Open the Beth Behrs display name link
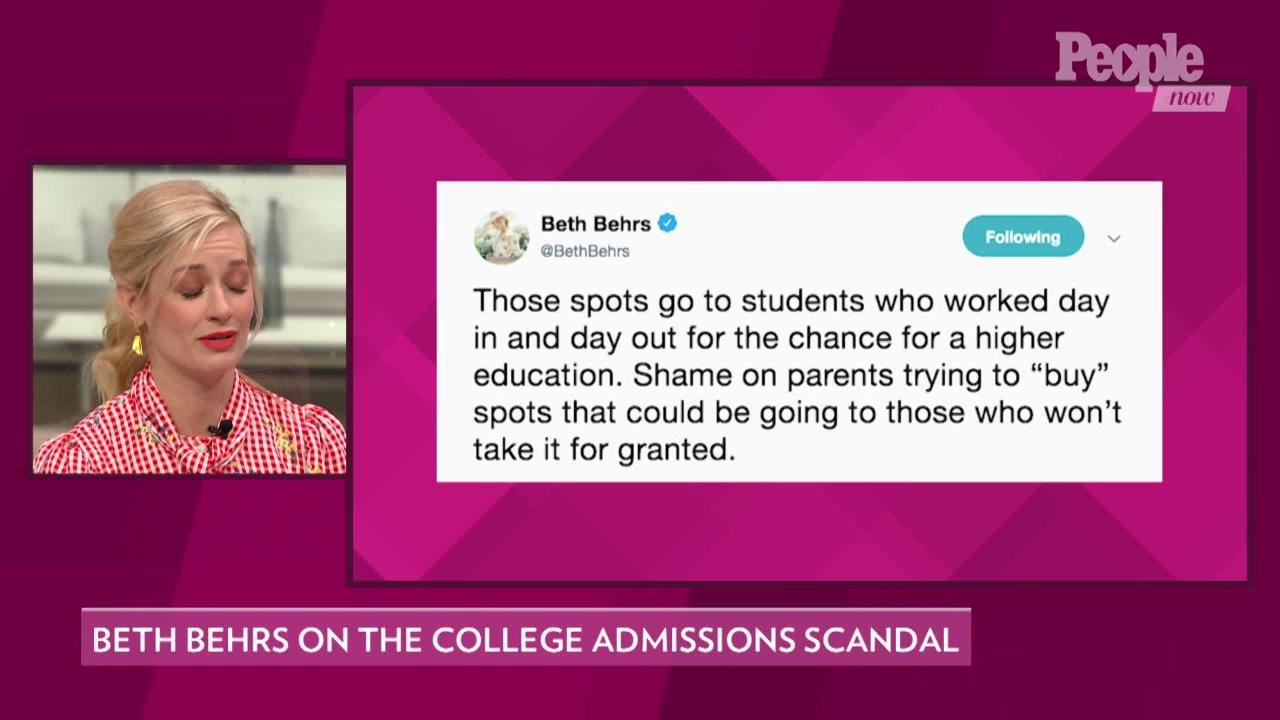 [595, 224]
